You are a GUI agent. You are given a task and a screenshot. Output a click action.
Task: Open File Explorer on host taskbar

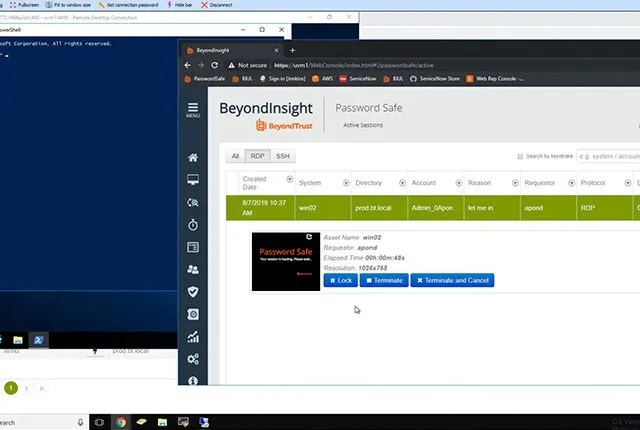162,422
